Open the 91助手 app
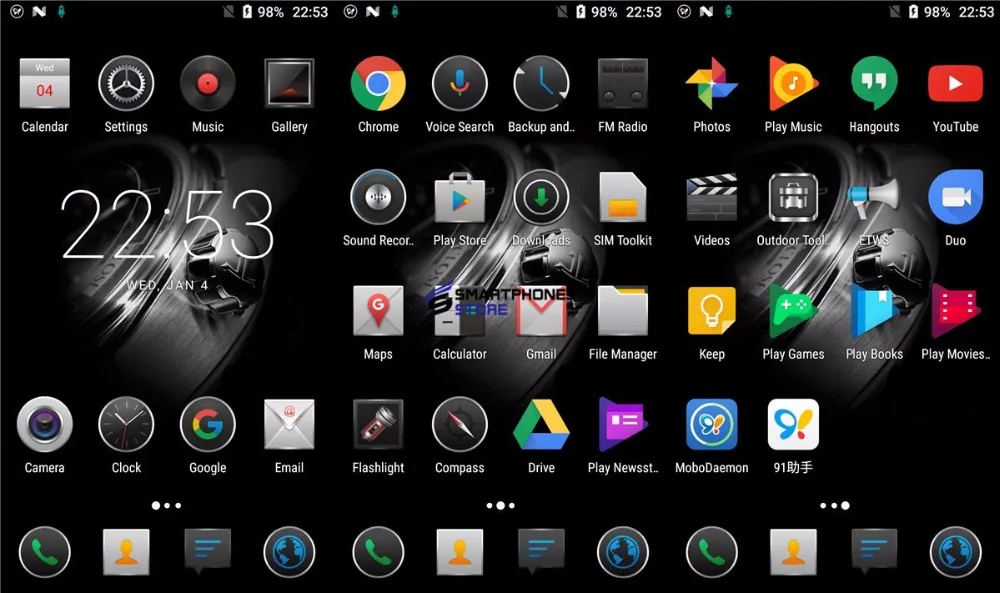Viewport: 1000px width, 593px height. [x=793, y=424]
